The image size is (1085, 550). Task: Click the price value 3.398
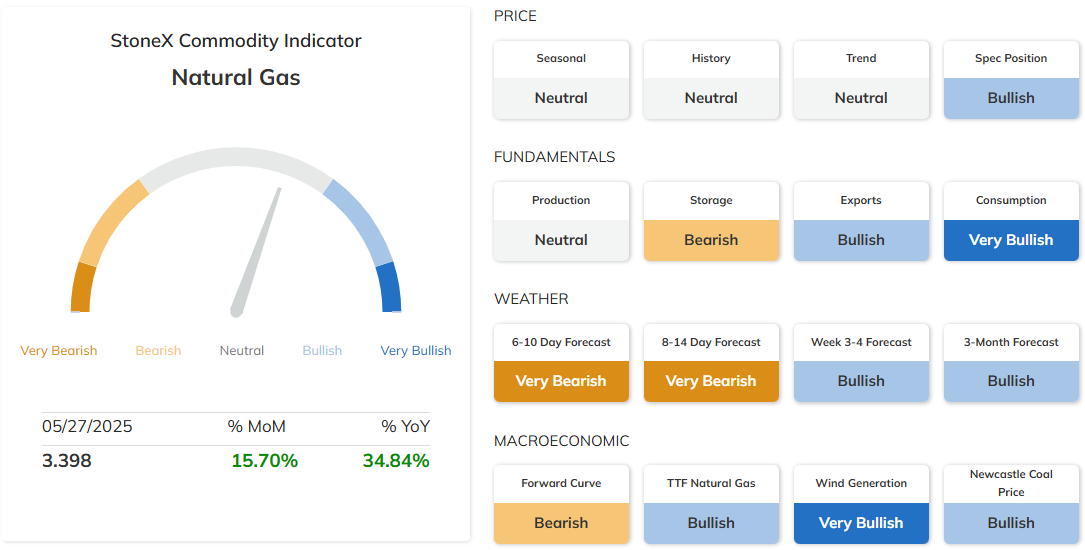66,461
